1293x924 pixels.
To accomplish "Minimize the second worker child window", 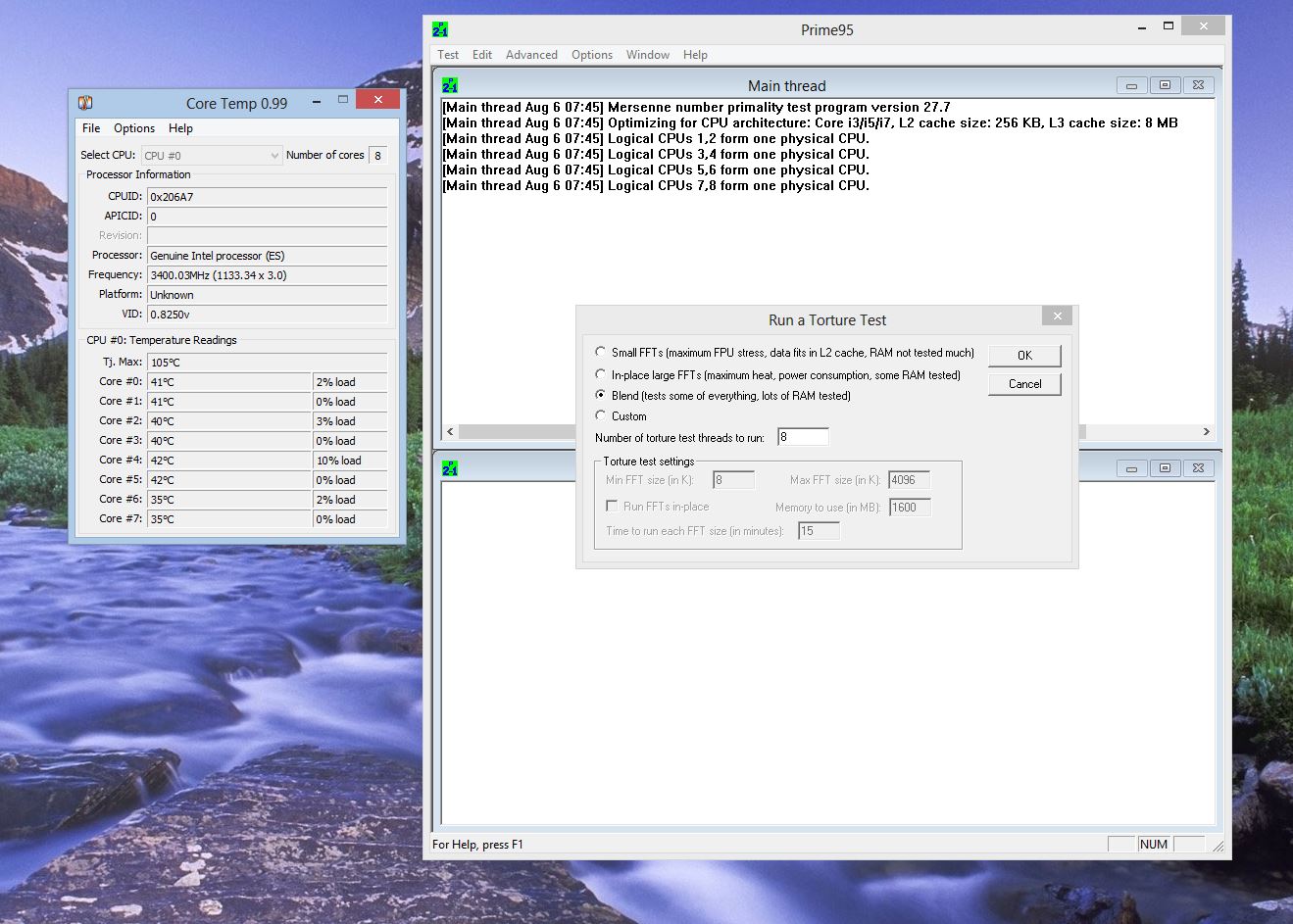I will 1131,468.
